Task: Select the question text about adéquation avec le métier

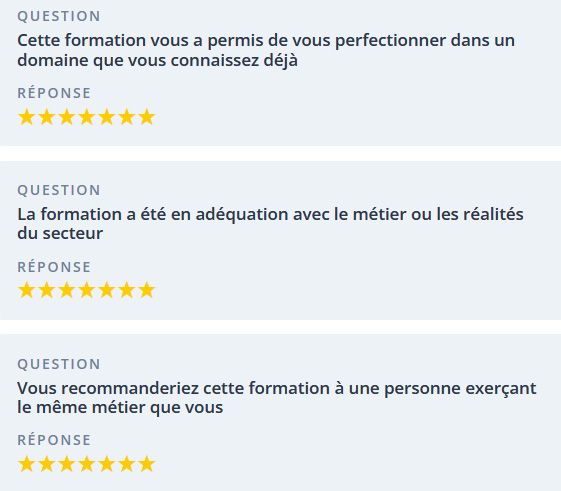Action: click(x=270, y=224)
